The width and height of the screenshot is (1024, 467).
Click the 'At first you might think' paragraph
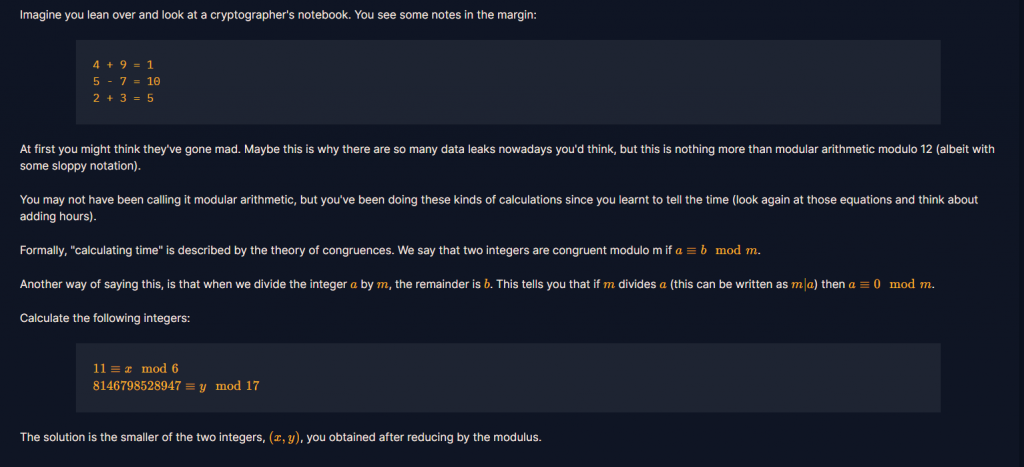(507, 157)
